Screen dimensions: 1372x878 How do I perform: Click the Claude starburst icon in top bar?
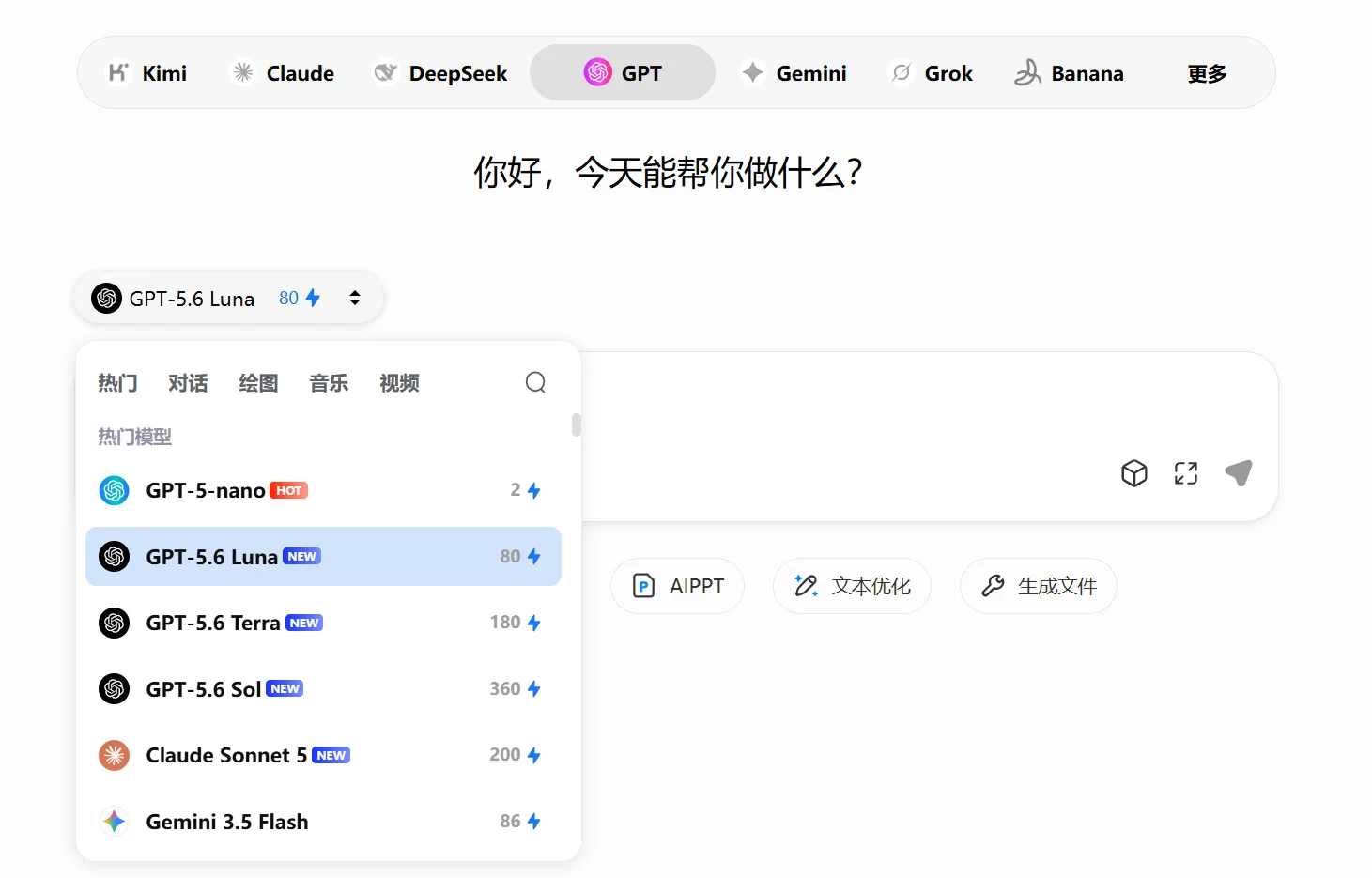pos(243,72)
